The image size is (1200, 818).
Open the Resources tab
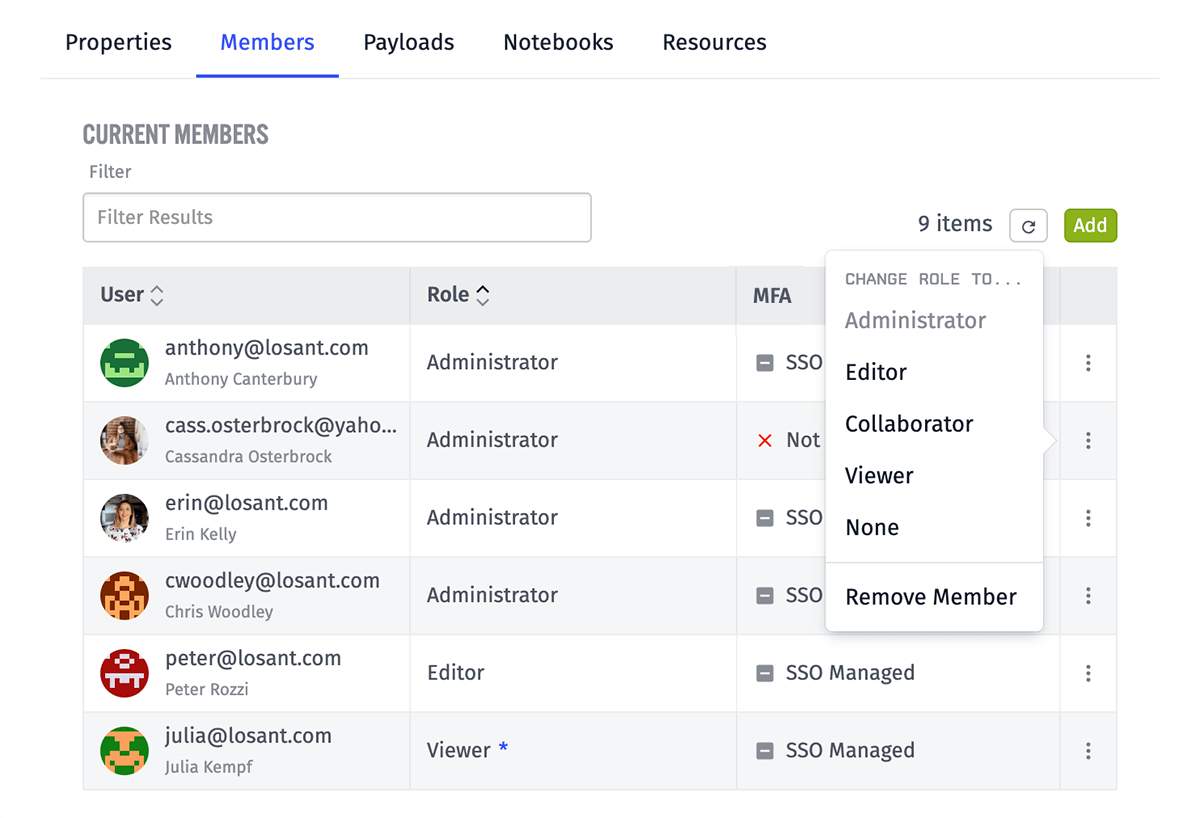coord(714,42)
